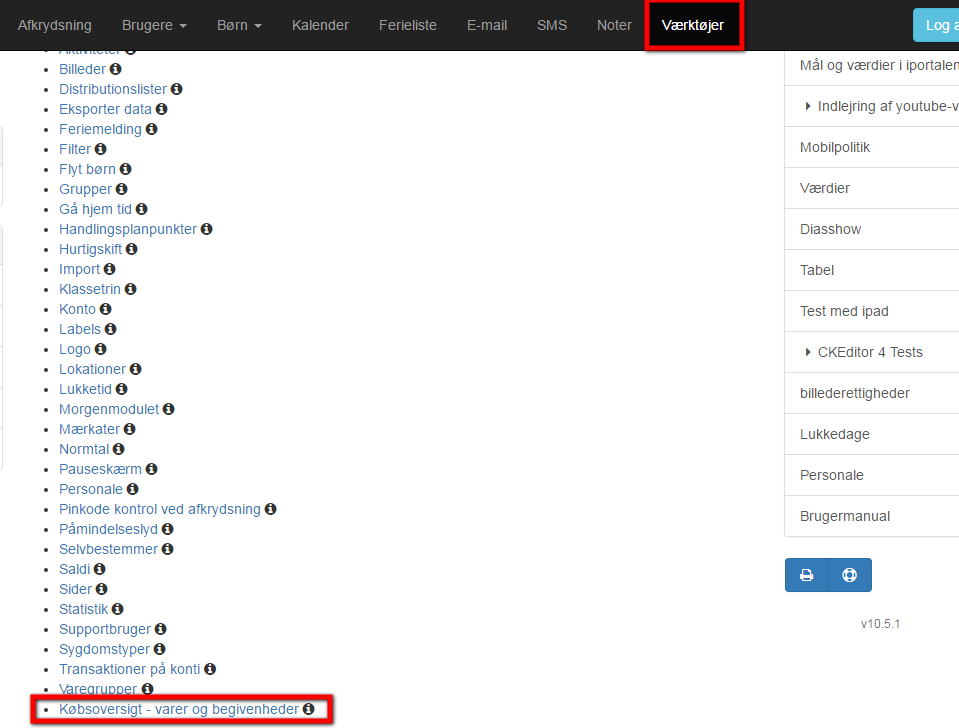Click info icon beside Handlingsplanpunkter
959x728 pixels.
(207, 229)
